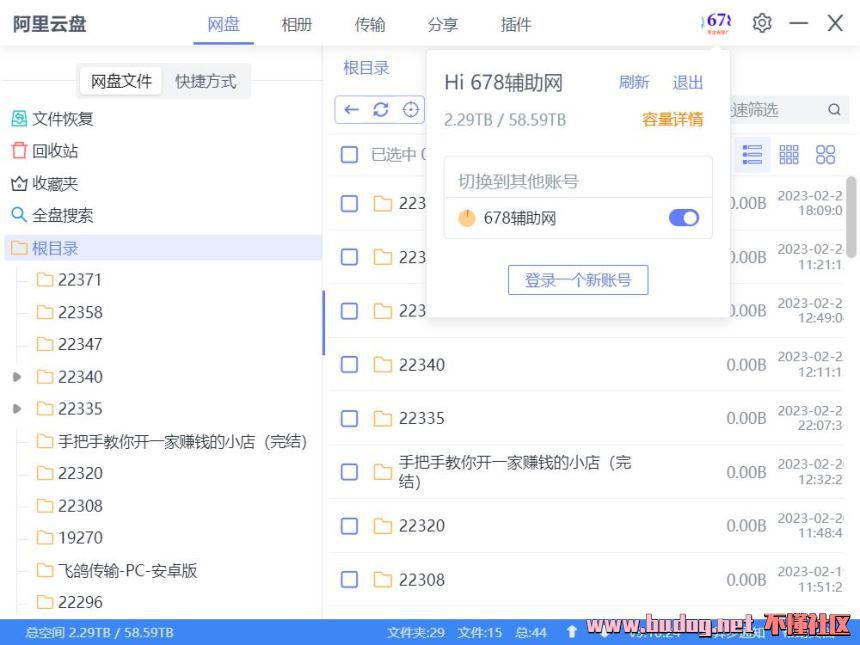This screenshot has height=645, width=860.
Task: Click the search magnifier in quick filter
Action: 834,110
